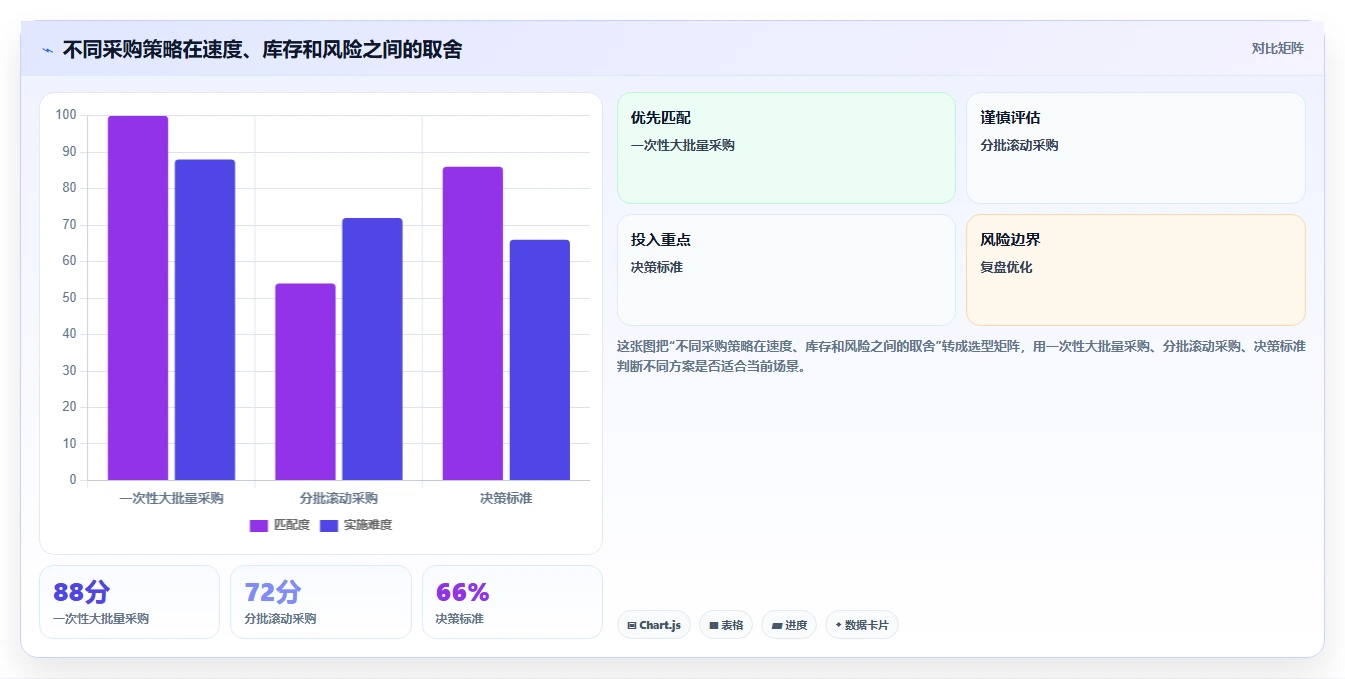Click the y-axis value 100
The image size is (1345, 679).
click(66, 115)
